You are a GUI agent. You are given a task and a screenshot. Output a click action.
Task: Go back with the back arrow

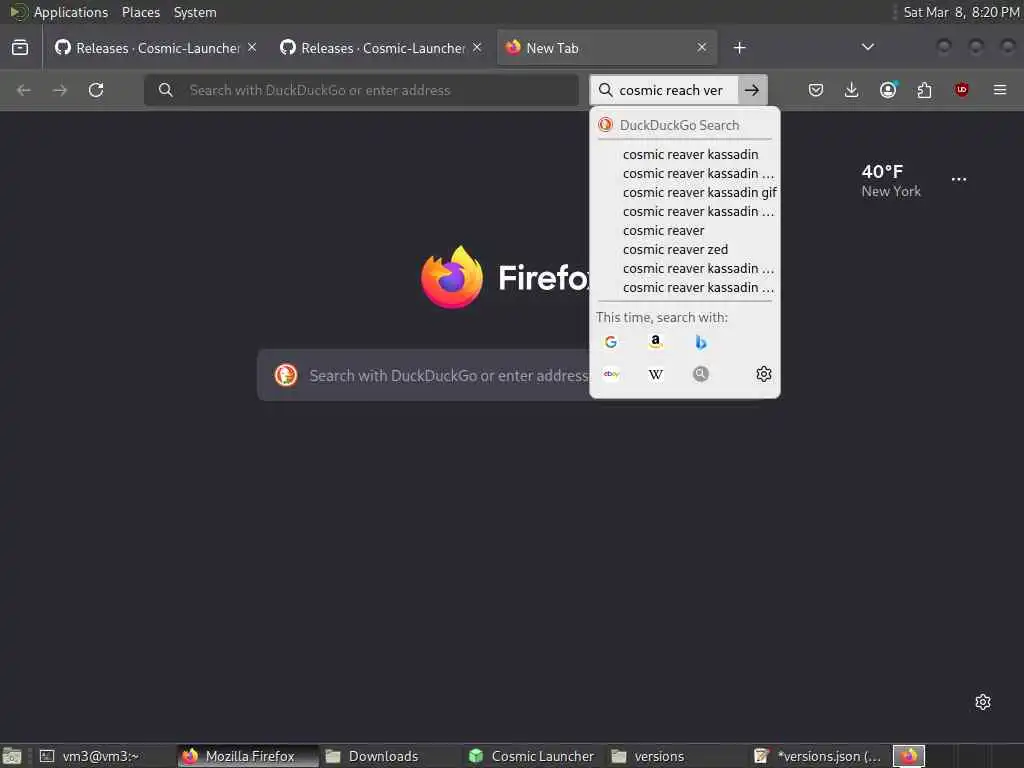tap(24, 90)
